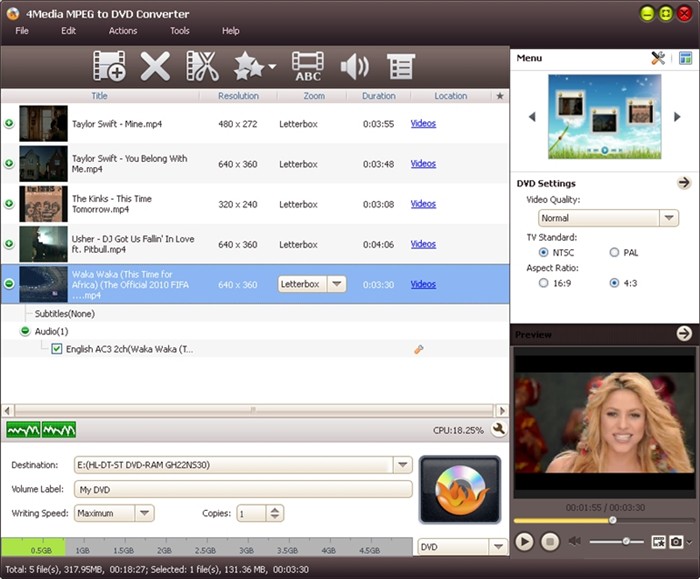
Task: Open the Destination drive dropdown
Action: pyautogui.click(x=402, y=465)
